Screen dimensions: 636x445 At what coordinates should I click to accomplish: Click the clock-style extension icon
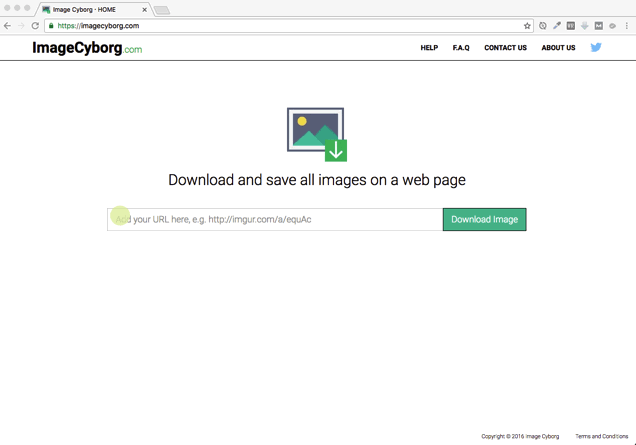pyautogui.click(x=543, y=26)
